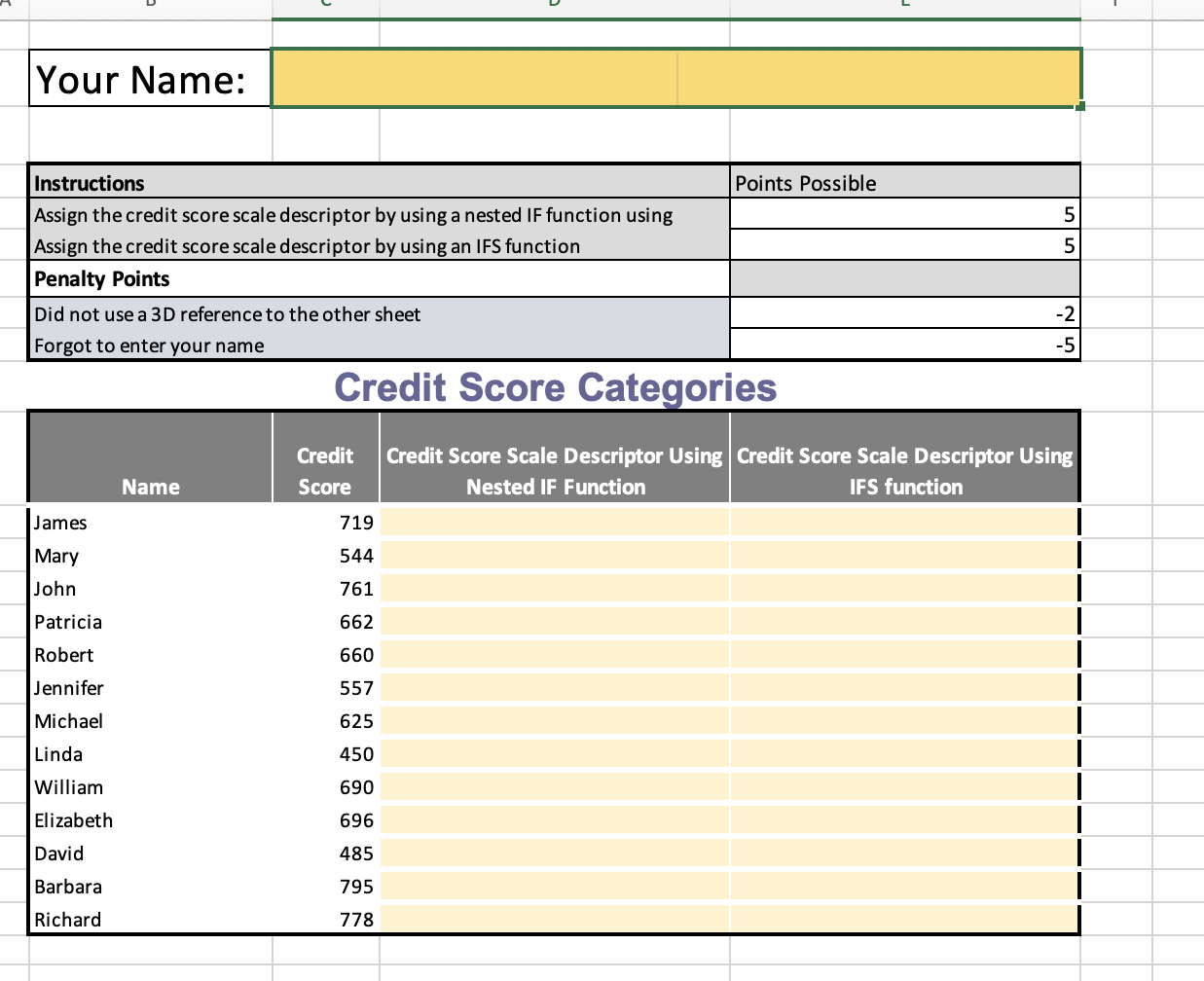Select column E header
Screen dimensions: 1204x981
pos(903,6)
